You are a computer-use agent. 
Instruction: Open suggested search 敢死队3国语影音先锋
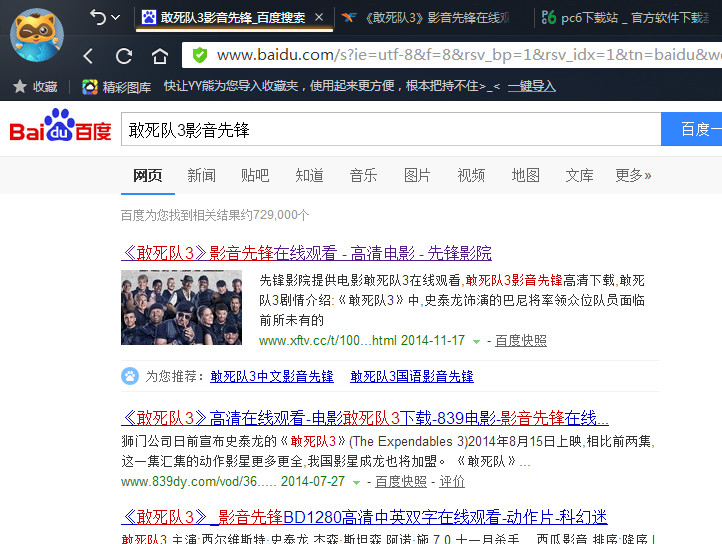pos(412,376)
